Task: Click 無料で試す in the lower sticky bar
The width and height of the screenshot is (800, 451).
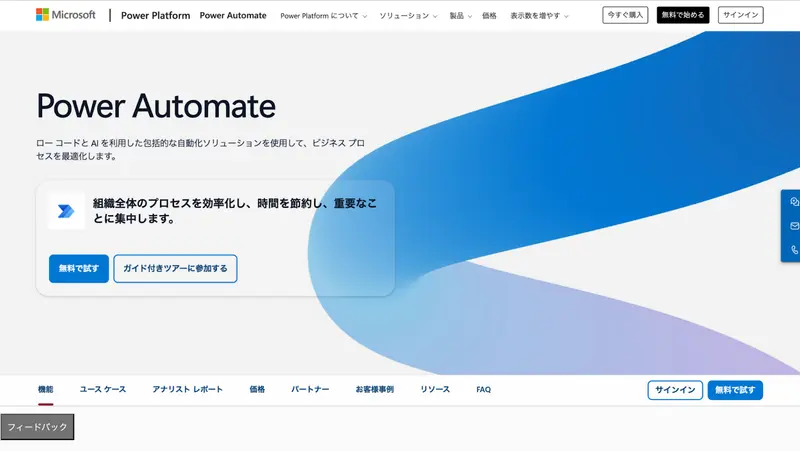Action: pos(735,390)
